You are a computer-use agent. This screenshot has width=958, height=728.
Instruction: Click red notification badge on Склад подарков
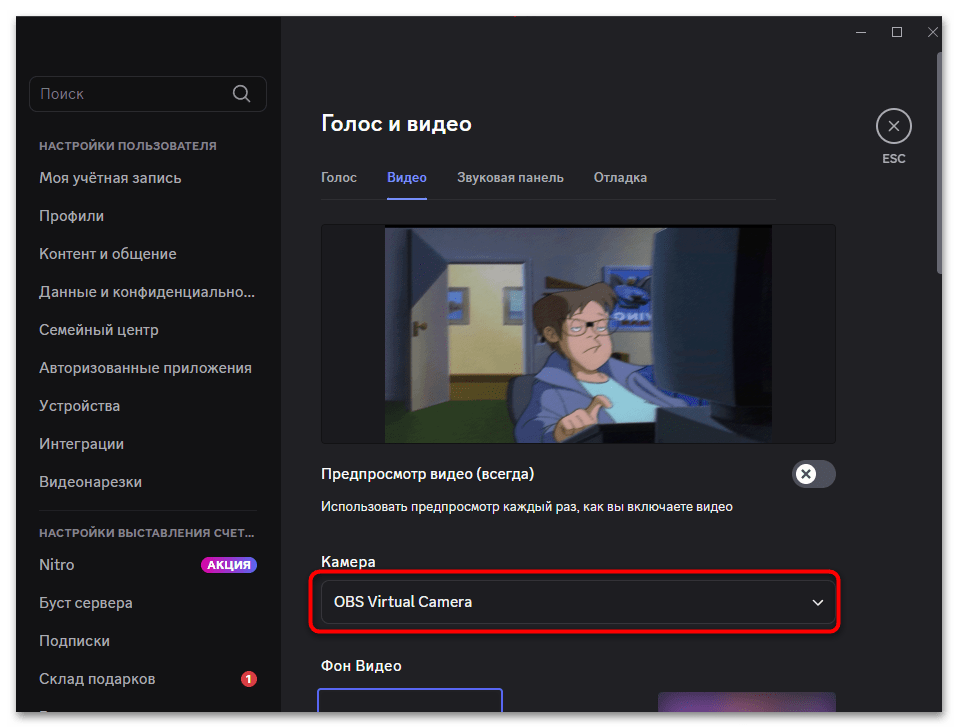coord(249,679)
